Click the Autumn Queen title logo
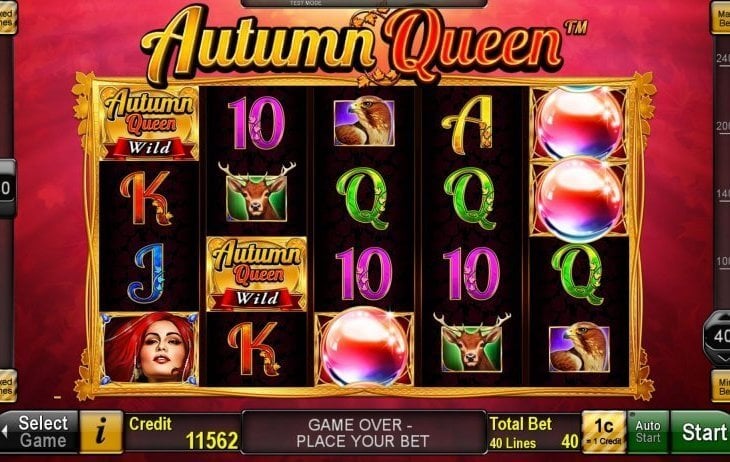 [x=352, y=46]
